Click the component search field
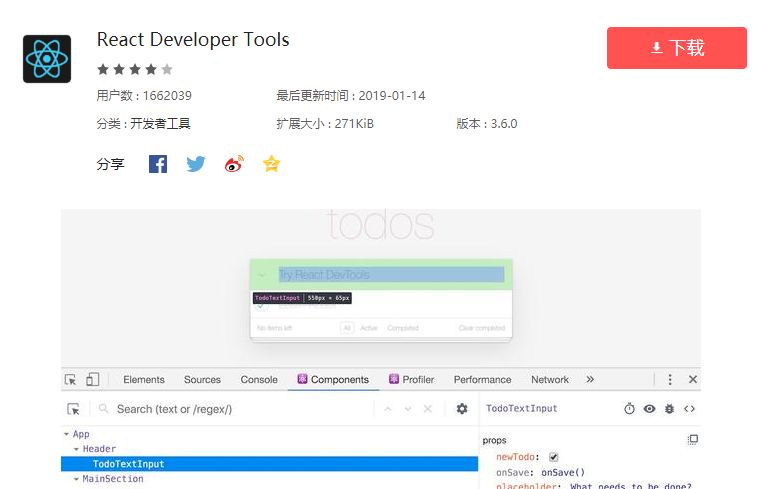This screenshot has height=489, width=764. [x=234, y=409]
